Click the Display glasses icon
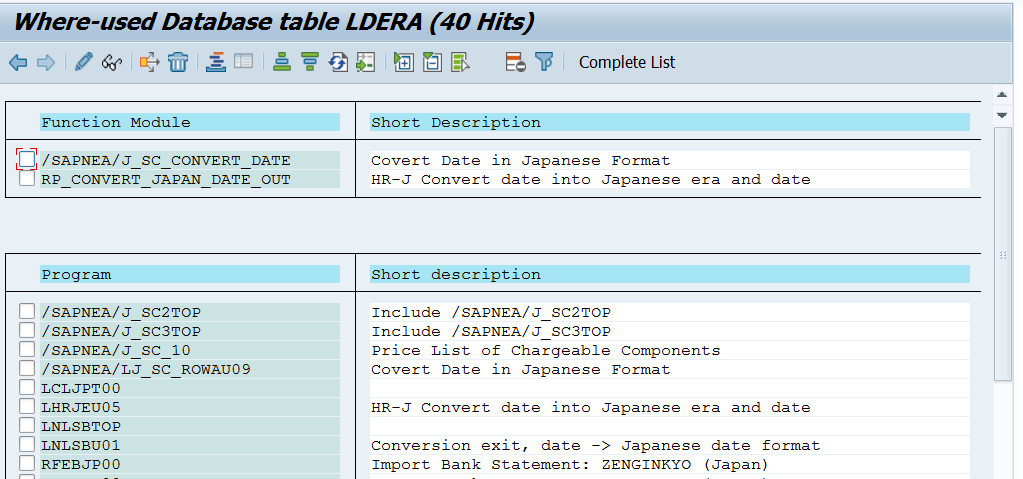The width and height of the screenshot is (1023, 479). click(112, 63)
